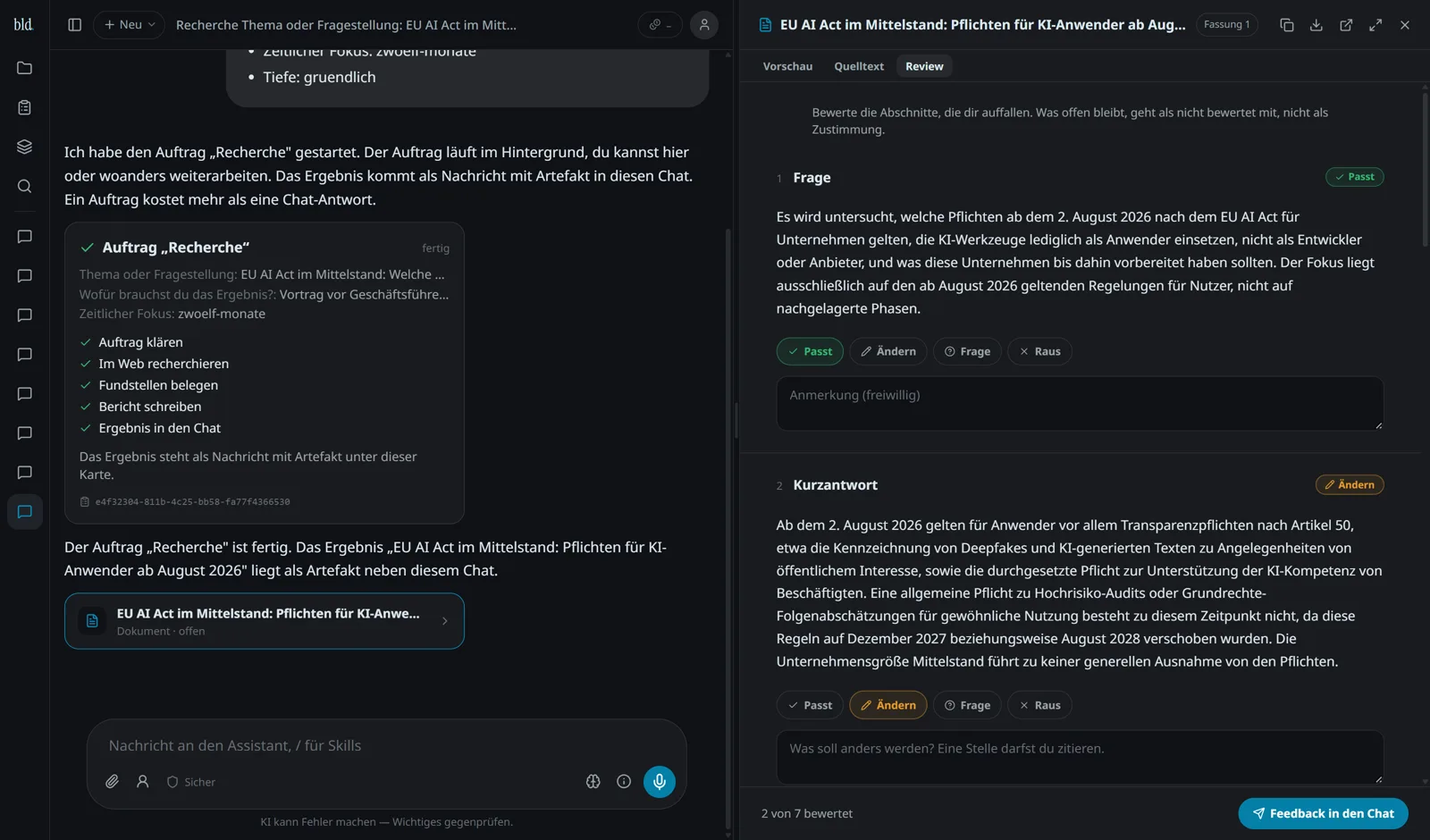Image resolution: width=1430 pixels, height=840 pixels.
Task: Open the EU AI Act document card
Action: click(x=265, y=621)
